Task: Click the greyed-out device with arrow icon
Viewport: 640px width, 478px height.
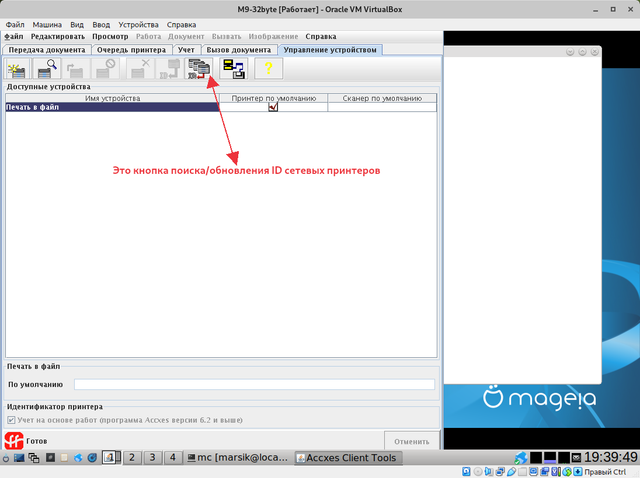Action: (x=76, y=68)
